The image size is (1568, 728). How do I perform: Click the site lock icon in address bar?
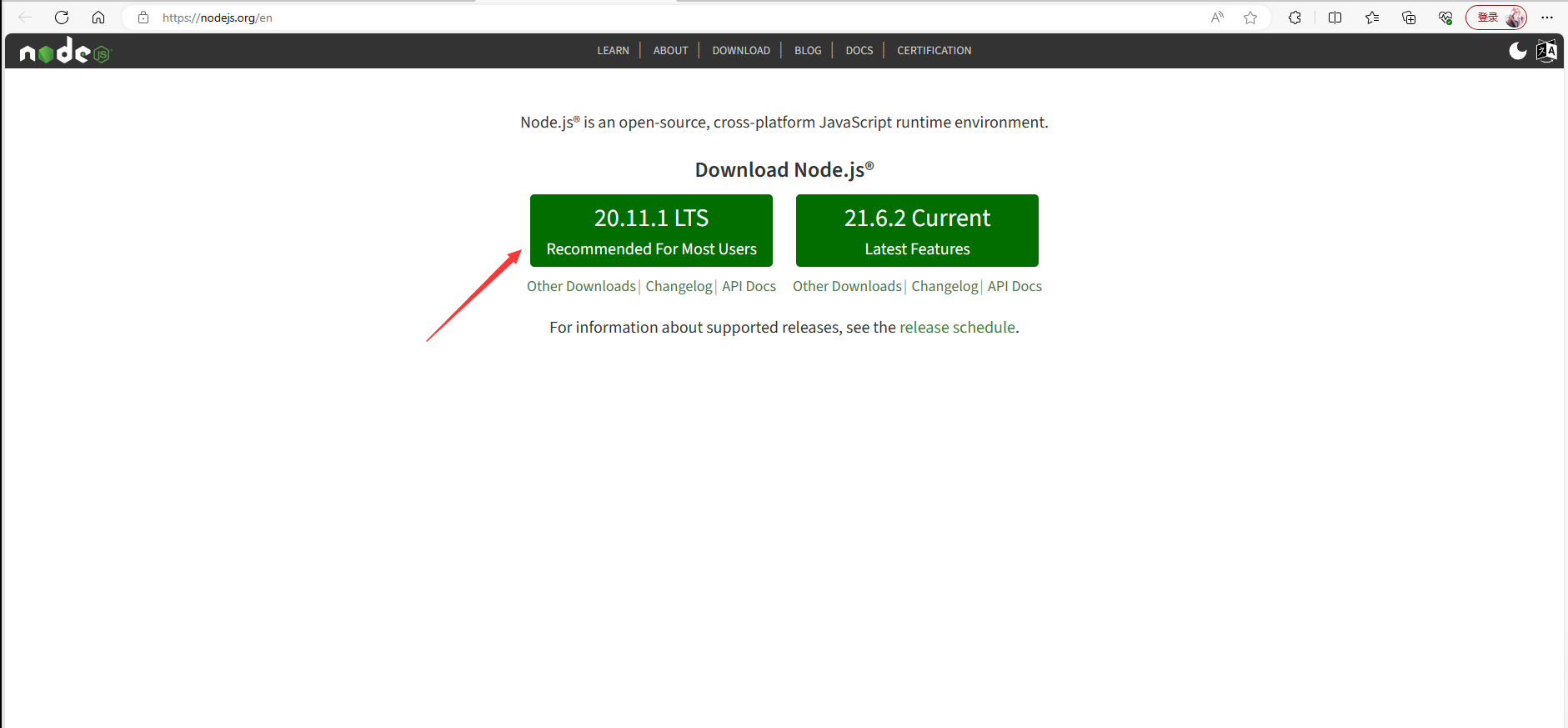pyautogui.click(x=143, y=18)
